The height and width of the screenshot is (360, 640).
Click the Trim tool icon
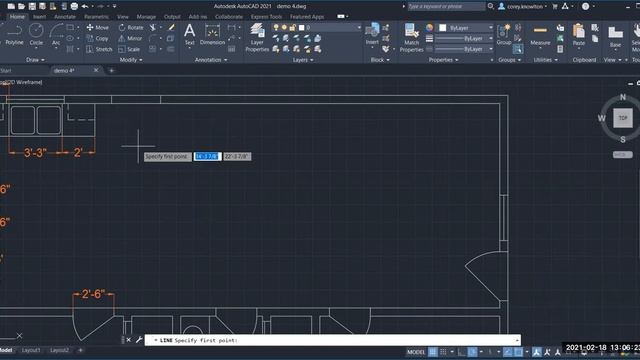(153, 27)
